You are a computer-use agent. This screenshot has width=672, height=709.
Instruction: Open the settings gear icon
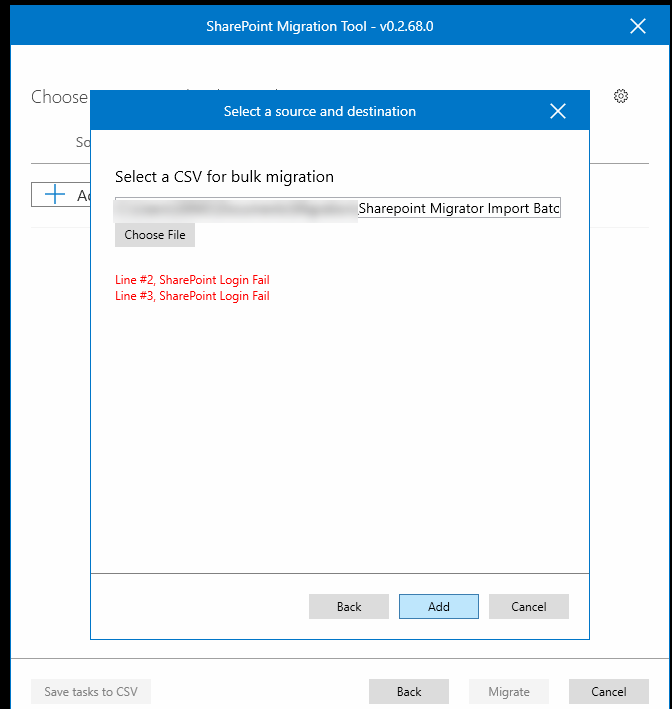621,97
